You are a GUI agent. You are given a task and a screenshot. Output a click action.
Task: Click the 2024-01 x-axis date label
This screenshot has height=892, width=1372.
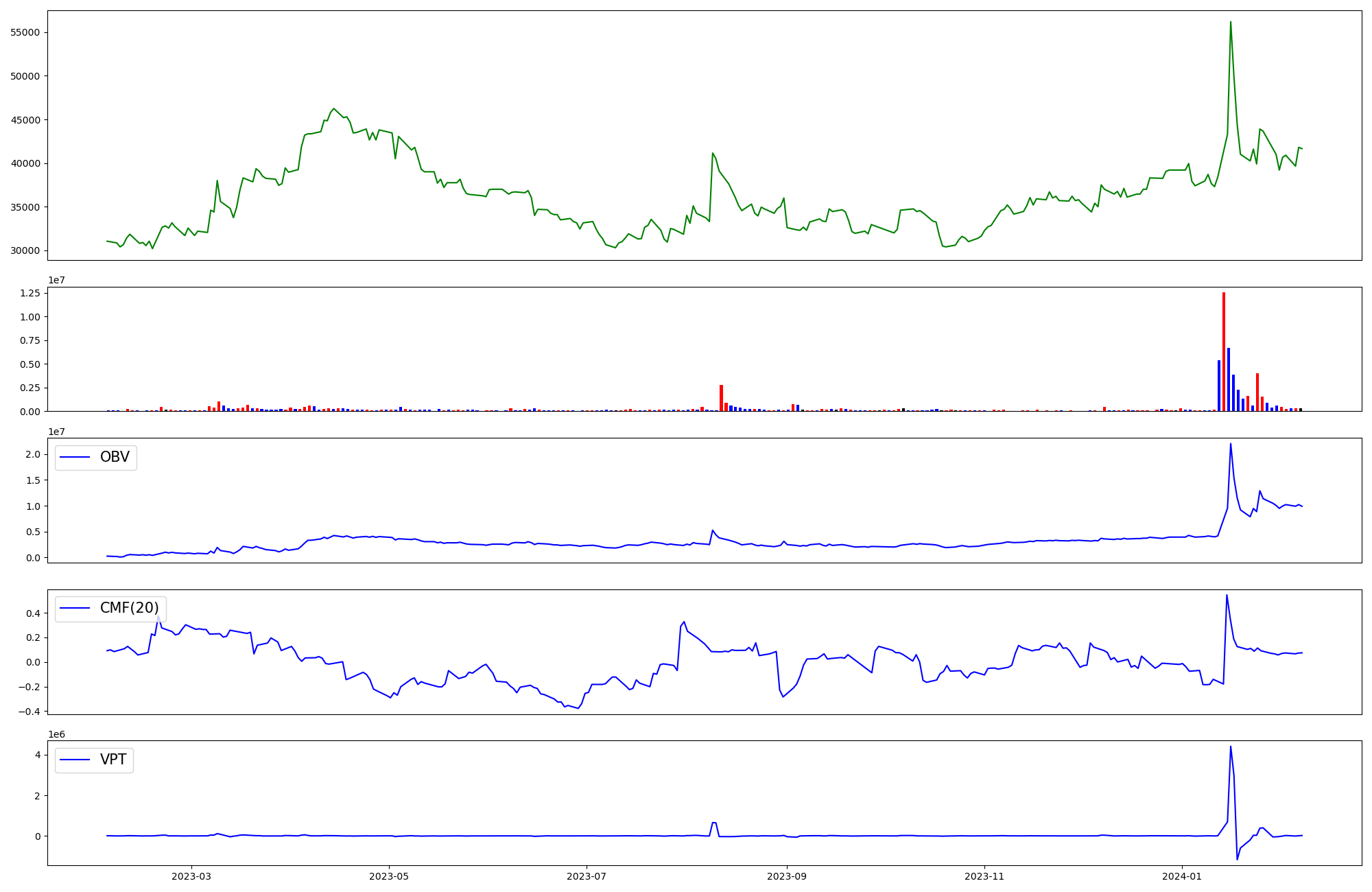(1182, 876)
